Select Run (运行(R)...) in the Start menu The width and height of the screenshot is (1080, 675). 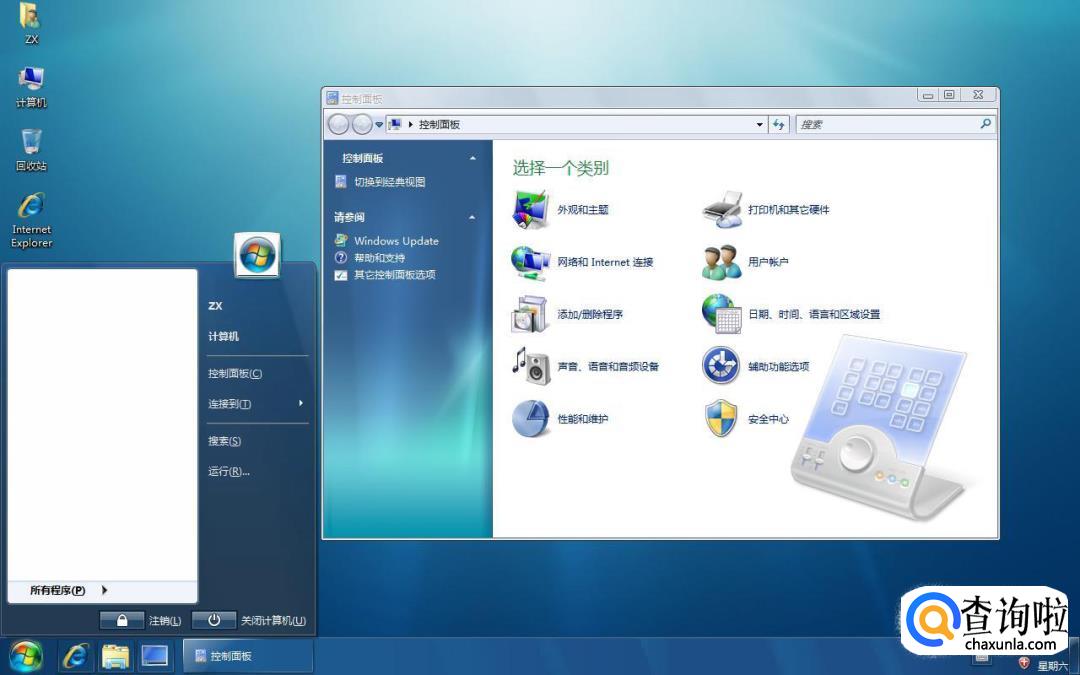(x=229, y=471)
